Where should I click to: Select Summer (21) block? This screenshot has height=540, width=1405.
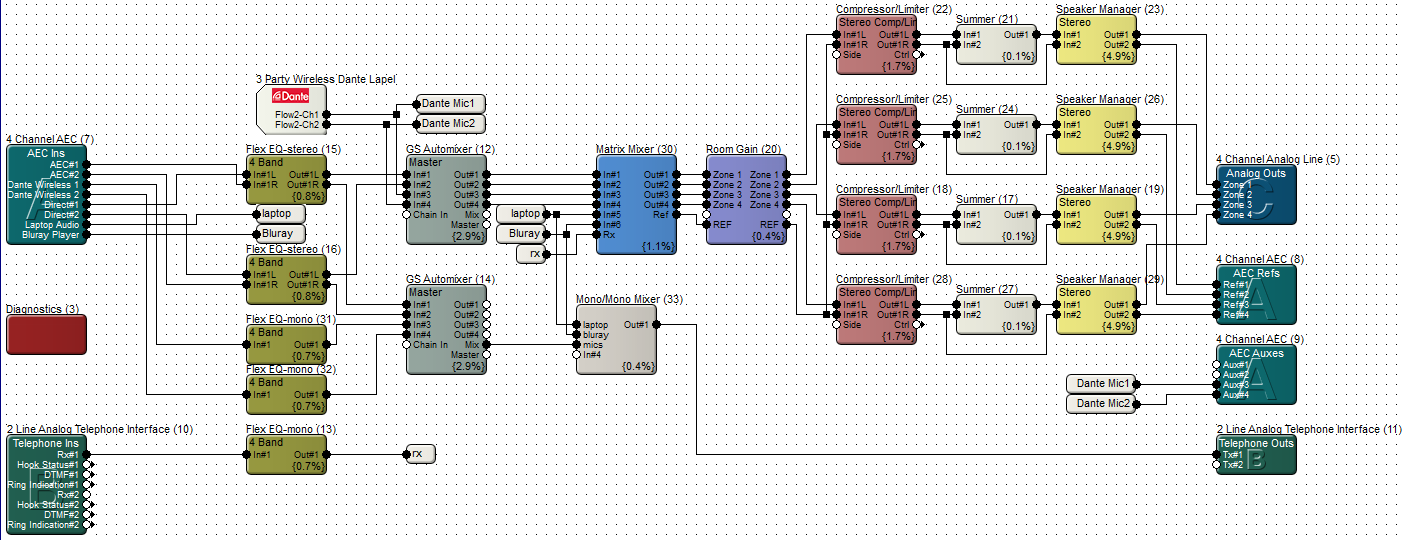point(996,44)
